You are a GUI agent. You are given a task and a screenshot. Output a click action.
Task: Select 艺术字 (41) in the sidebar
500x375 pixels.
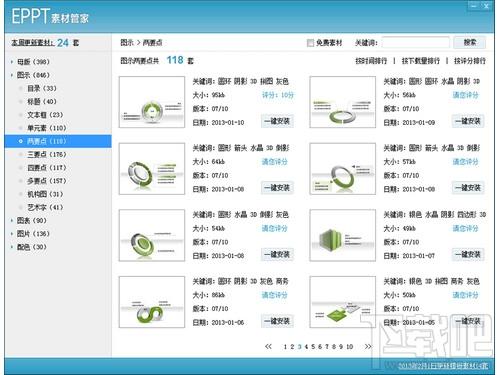[x=45, y=207]
